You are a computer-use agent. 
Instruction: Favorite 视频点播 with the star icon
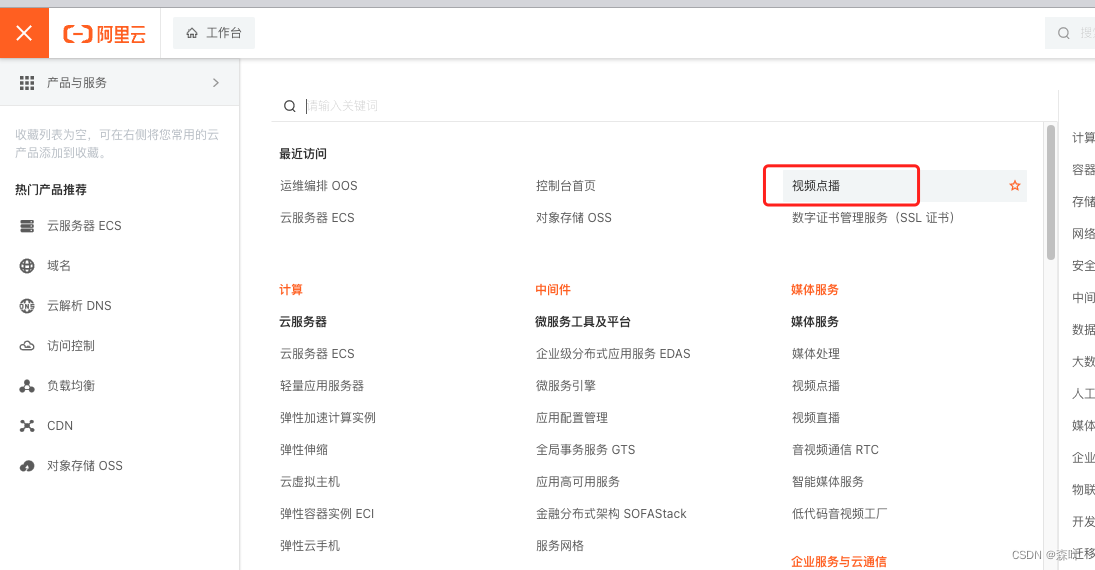pyautogui.click(x=1015, y=186)
